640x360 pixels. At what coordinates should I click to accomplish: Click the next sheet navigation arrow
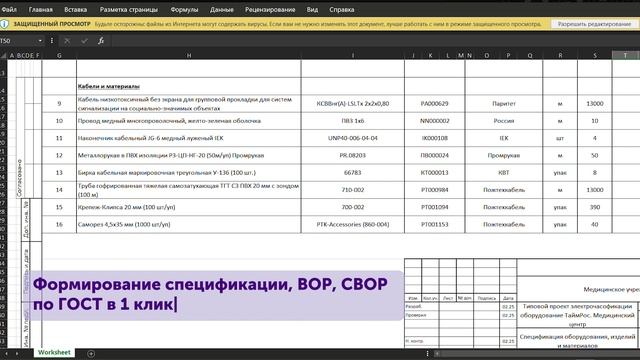pyautogui.click(x=17, y=353)
